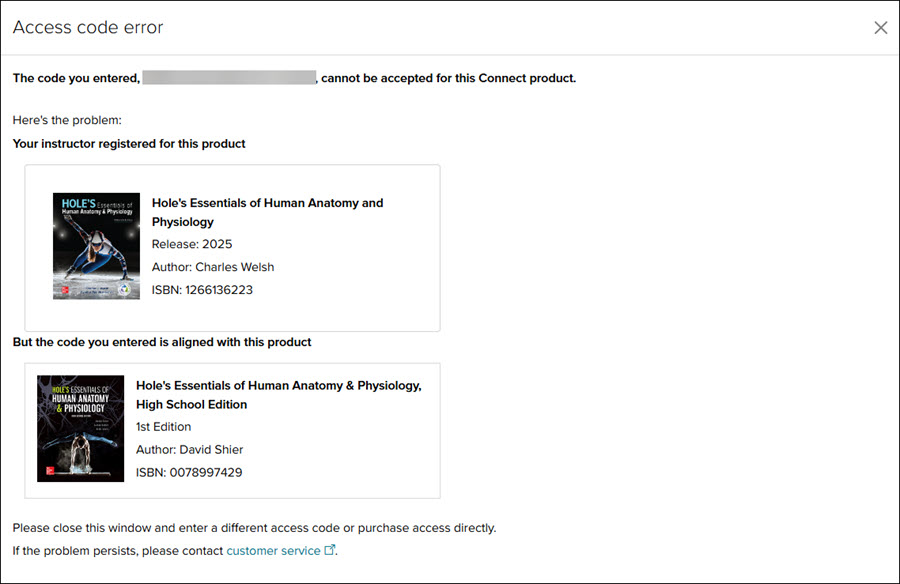The height and width of the screenshot is (584, 900).
Task: Click the Author: Charles Welsh line
Action: click(x=213, y=267)
